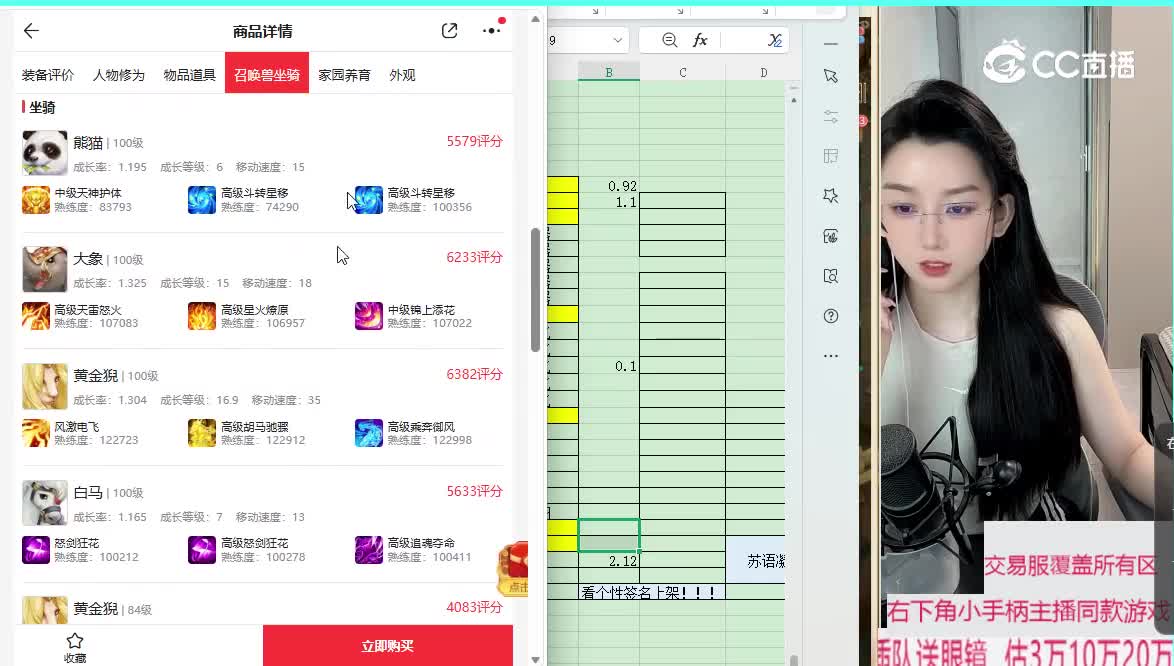1174x666 pixels.
Task: Open the 100级 黄金猊 mount avatar
Action: (44, 386)
